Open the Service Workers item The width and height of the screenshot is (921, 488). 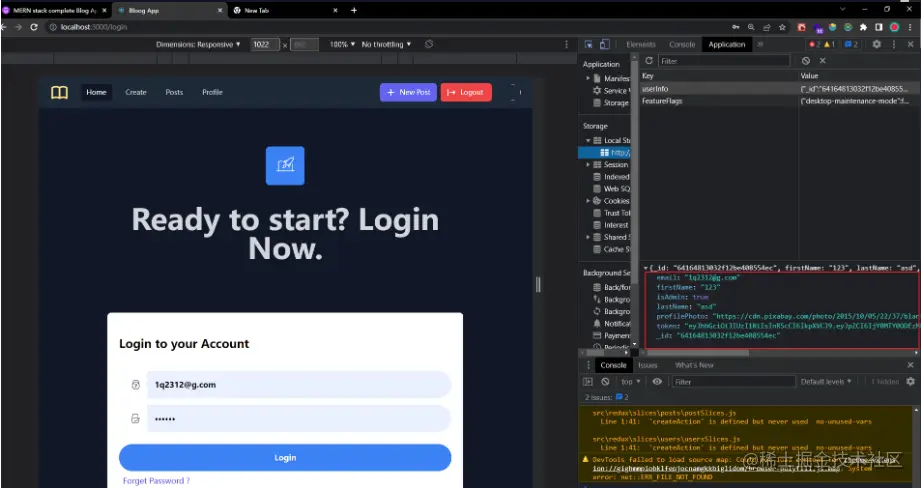coord(610,91)
